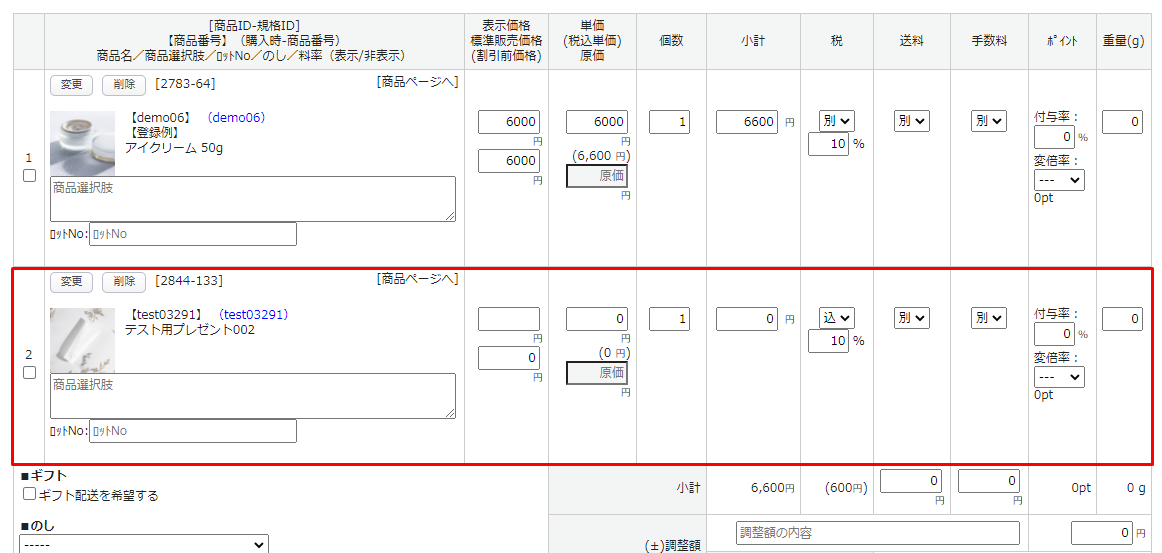1162x553 pixels.
Task: Click the (600円) tax total value
Action: 845,489
